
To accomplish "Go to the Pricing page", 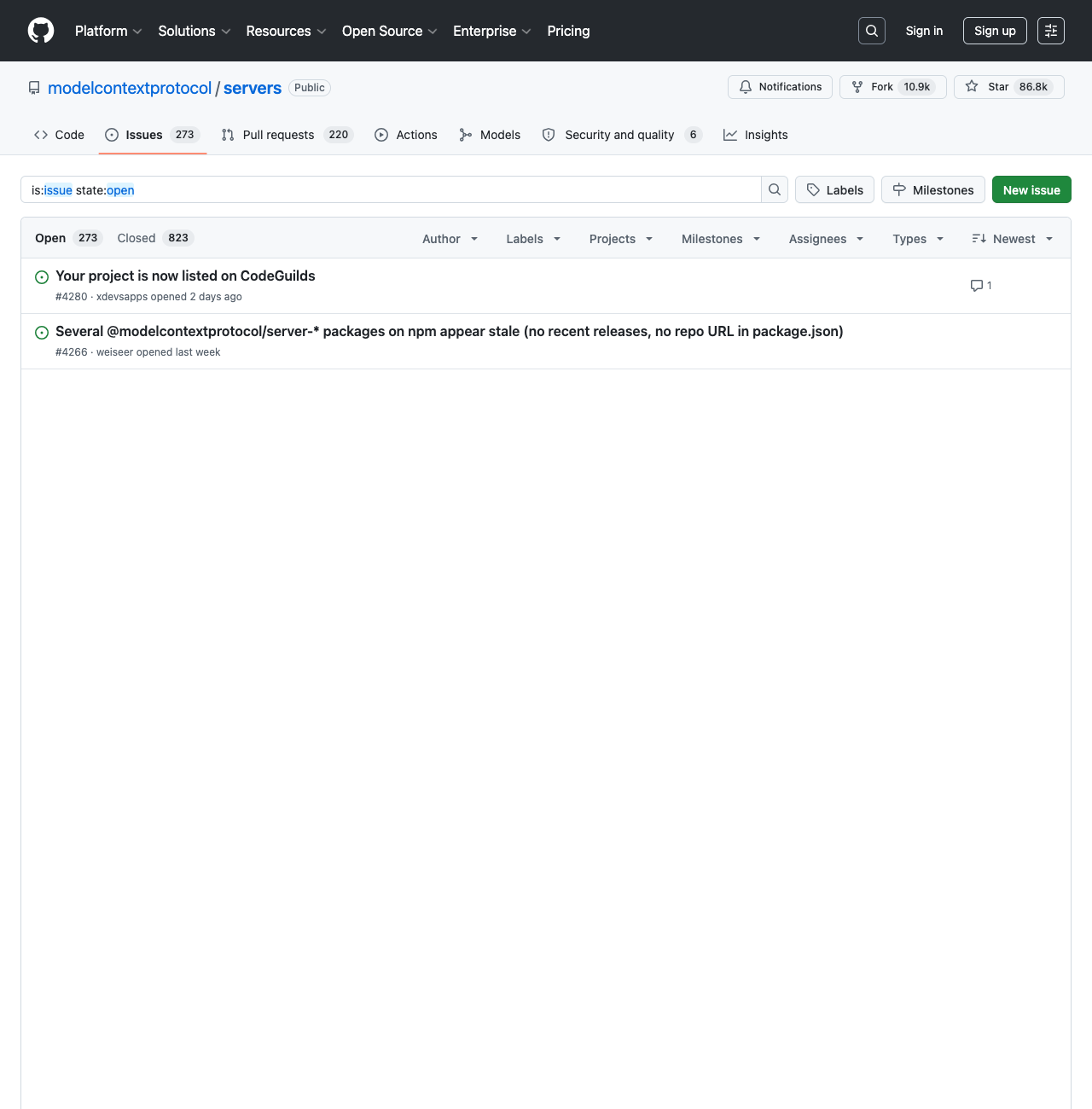I will 568,31.
